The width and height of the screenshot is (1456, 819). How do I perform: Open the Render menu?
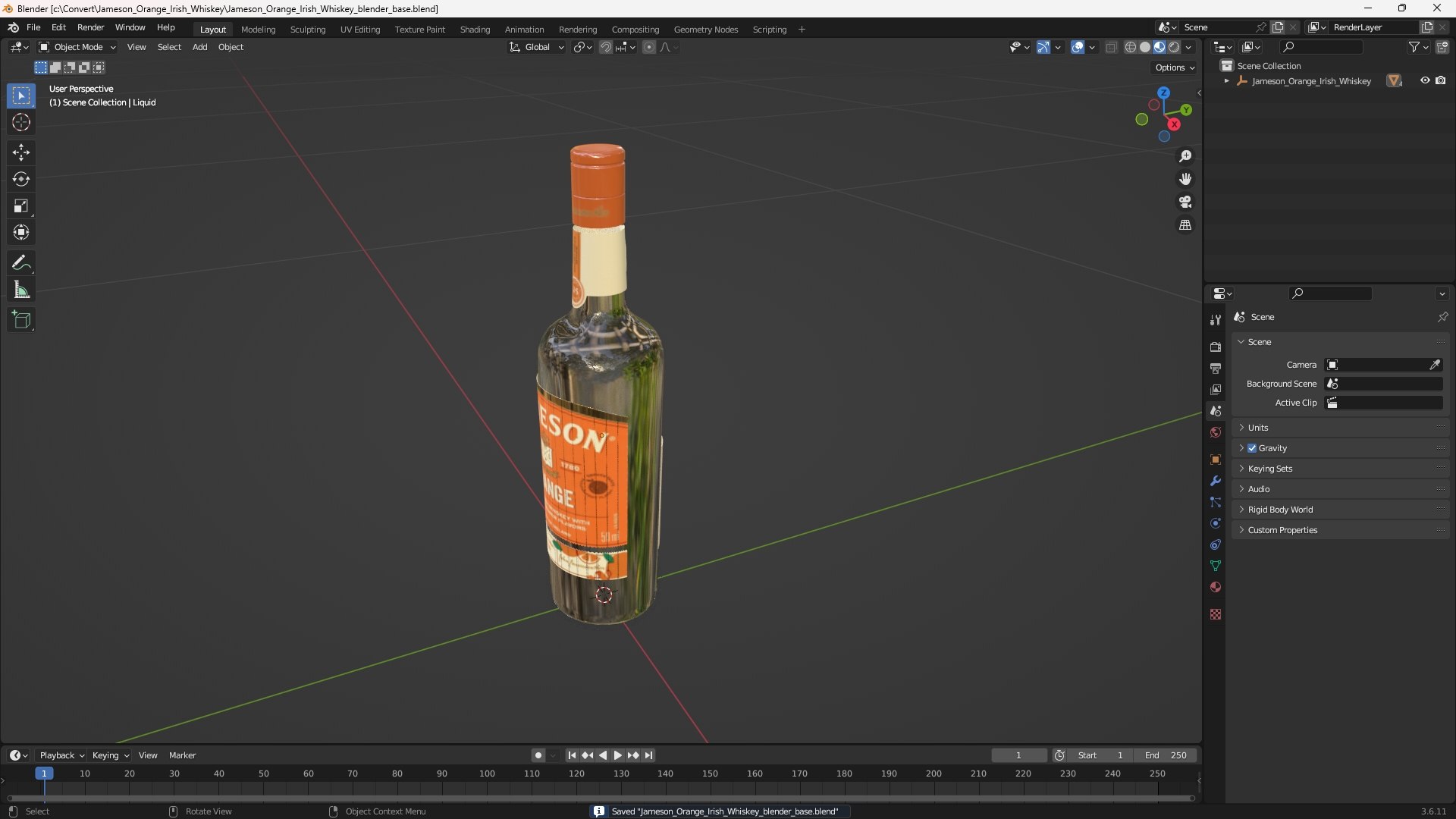[x=90, y=27]
